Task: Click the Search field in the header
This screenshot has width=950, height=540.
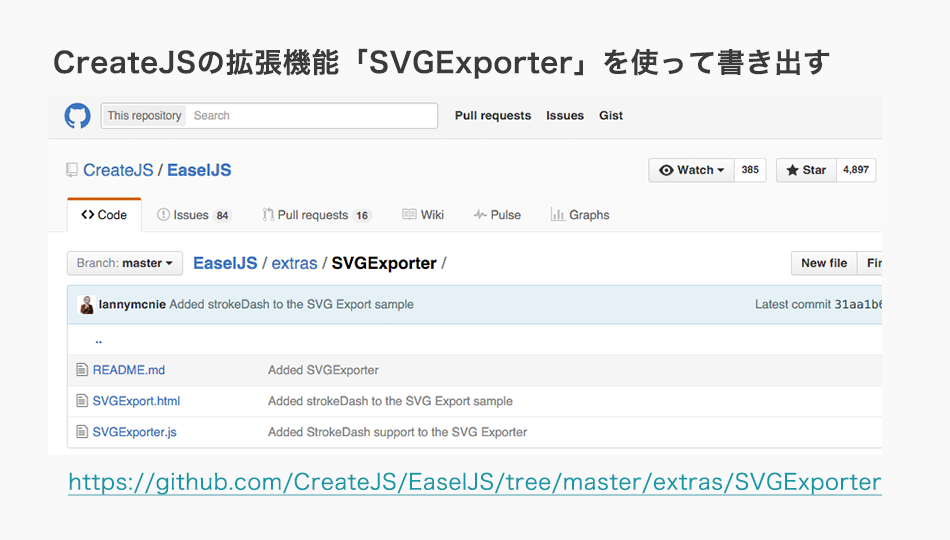Action: (x=312, y=116)
